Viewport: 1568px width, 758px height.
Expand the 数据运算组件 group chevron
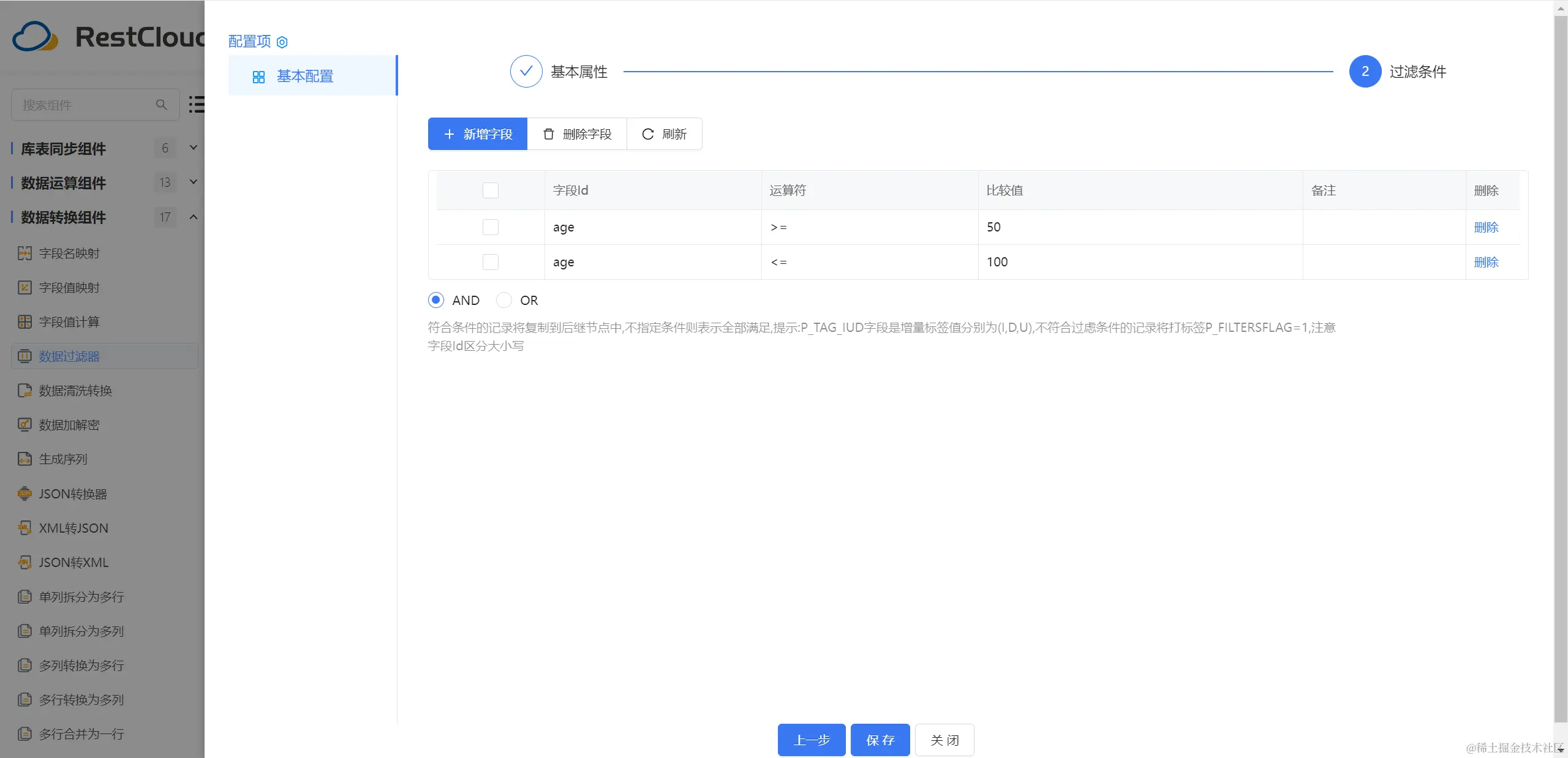[x=194, y=182]
